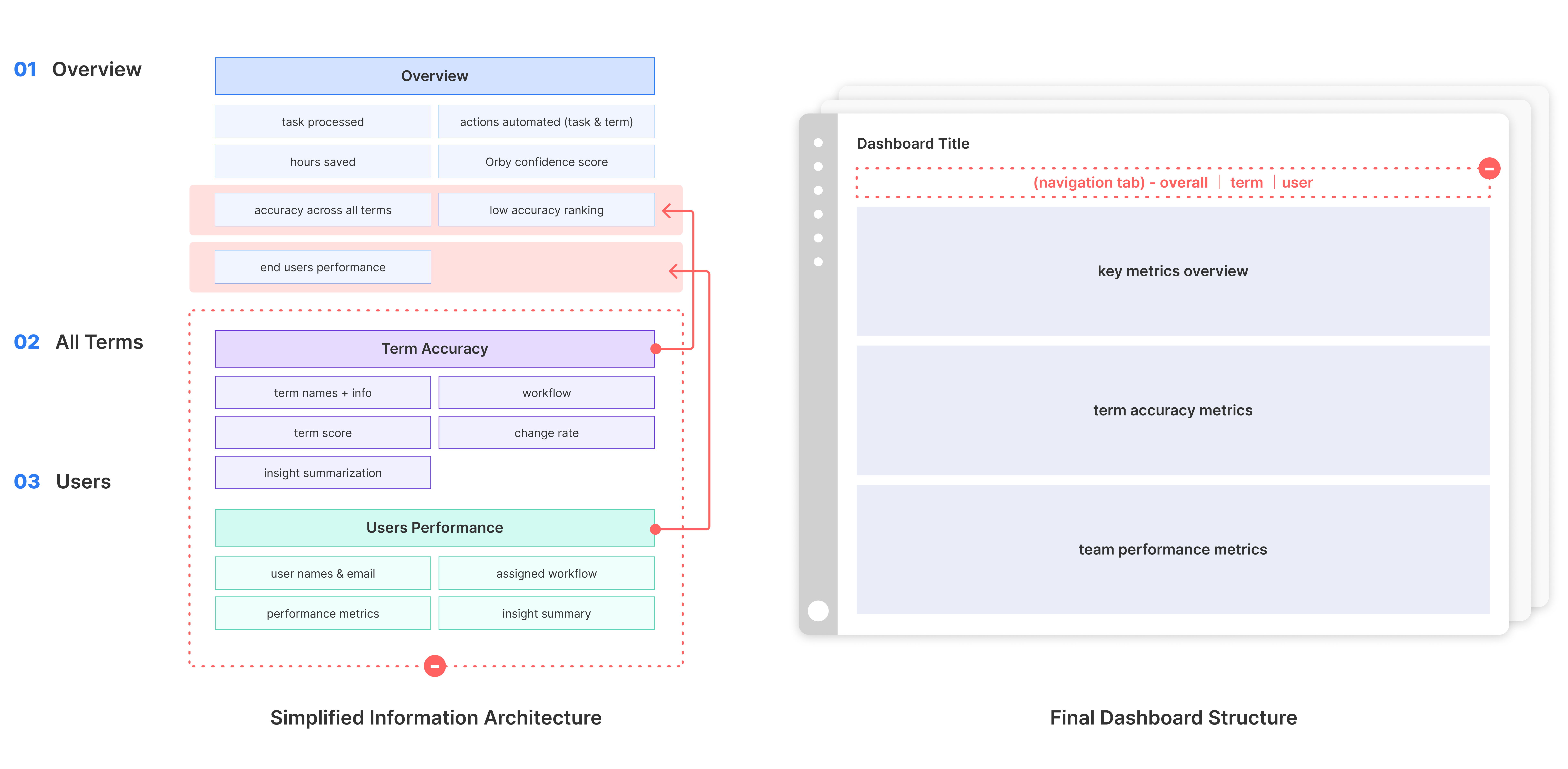The width and height of the screenshot is (1568, 769).
Task: Click the 'low accuracy ranking' box
Action: coord(547,210)
